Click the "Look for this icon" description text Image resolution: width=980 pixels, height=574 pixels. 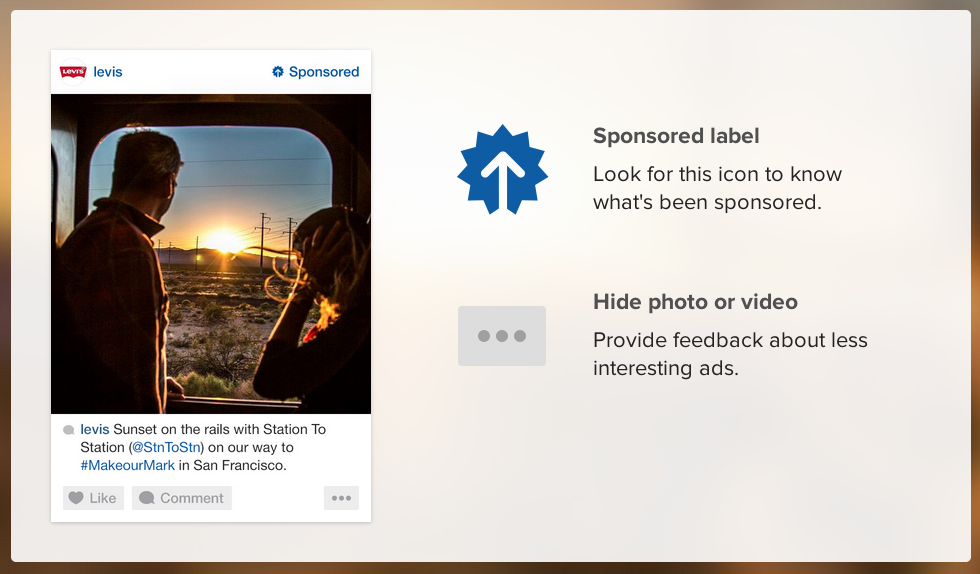pyautogui.click(x=717, y=187)
